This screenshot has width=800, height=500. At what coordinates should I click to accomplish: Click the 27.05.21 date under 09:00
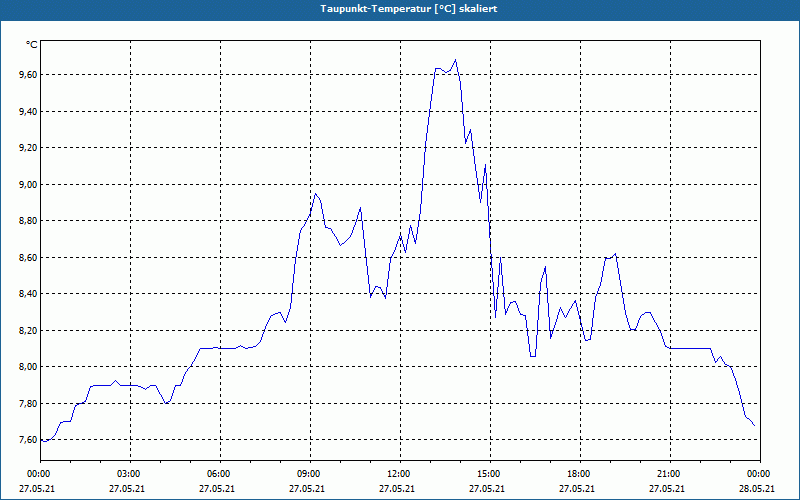(x=307, y=488)
